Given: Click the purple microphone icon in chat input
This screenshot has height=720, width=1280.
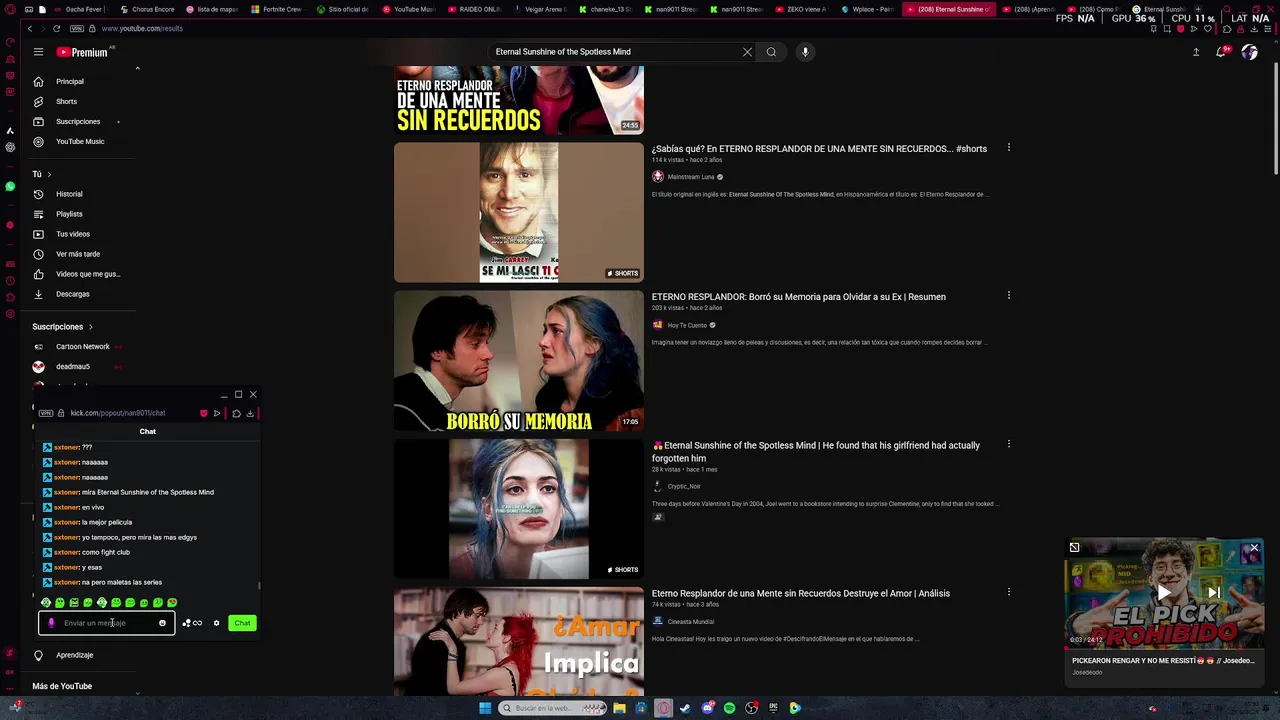Looking at the screenshot, I should point(51,623).
